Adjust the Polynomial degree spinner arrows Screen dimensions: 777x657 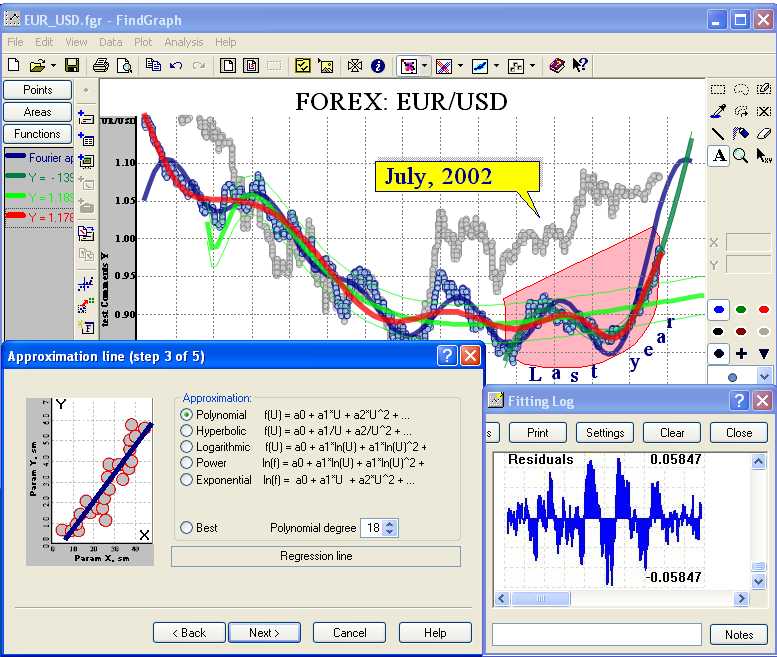click(x=390, y=528)
